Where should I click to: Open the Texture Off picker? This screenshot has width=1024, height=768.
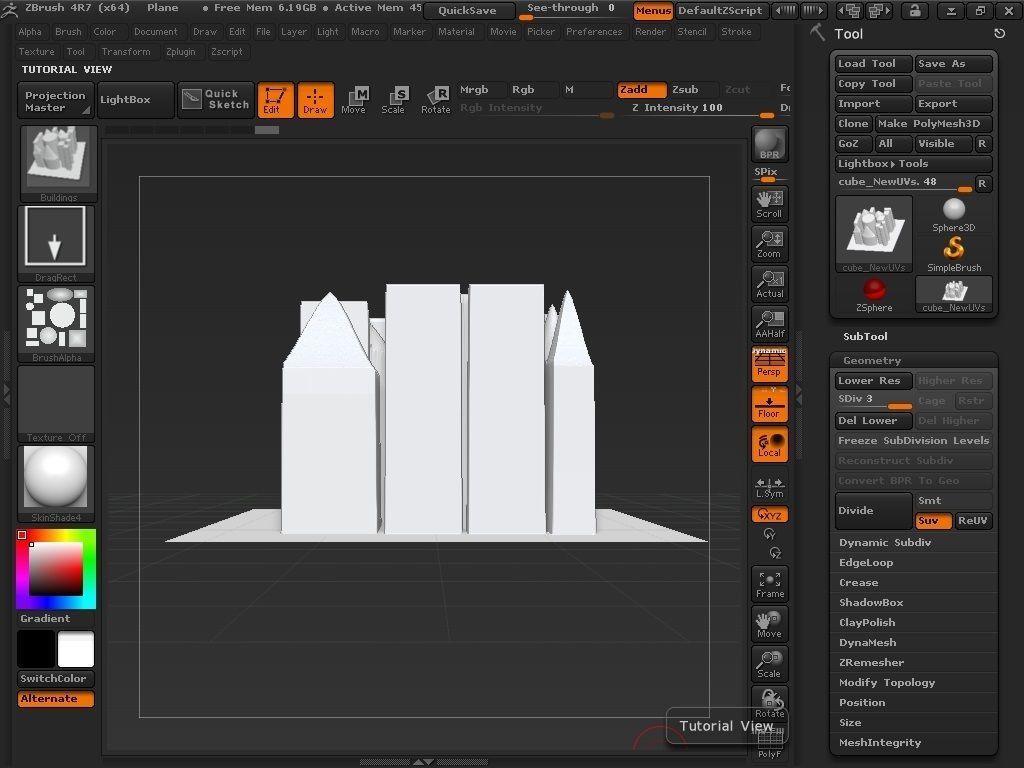click(x=56, y=404)
